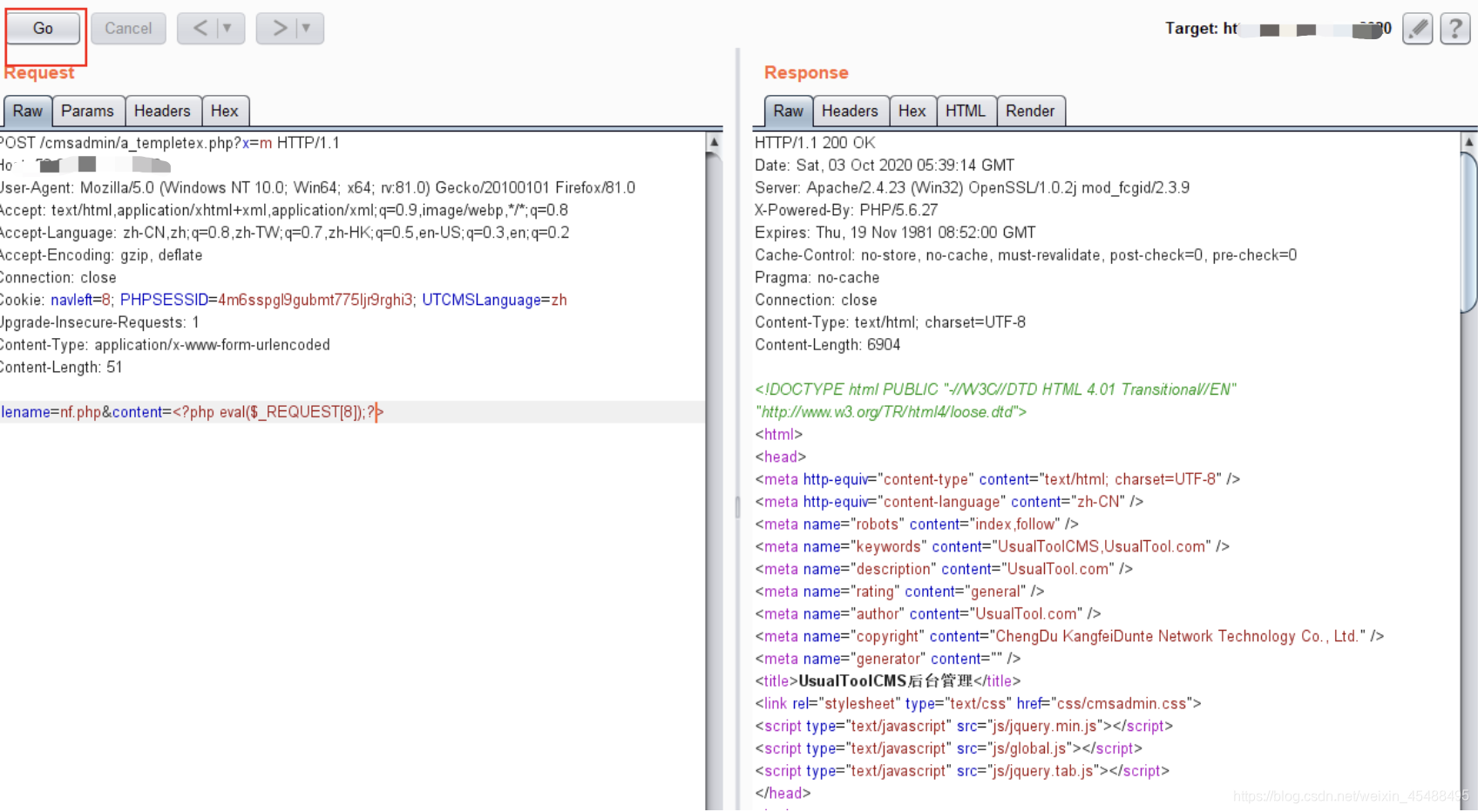Select the Request Raw tab
Screen dimensions: 1478x812
(x=28, y=111)
